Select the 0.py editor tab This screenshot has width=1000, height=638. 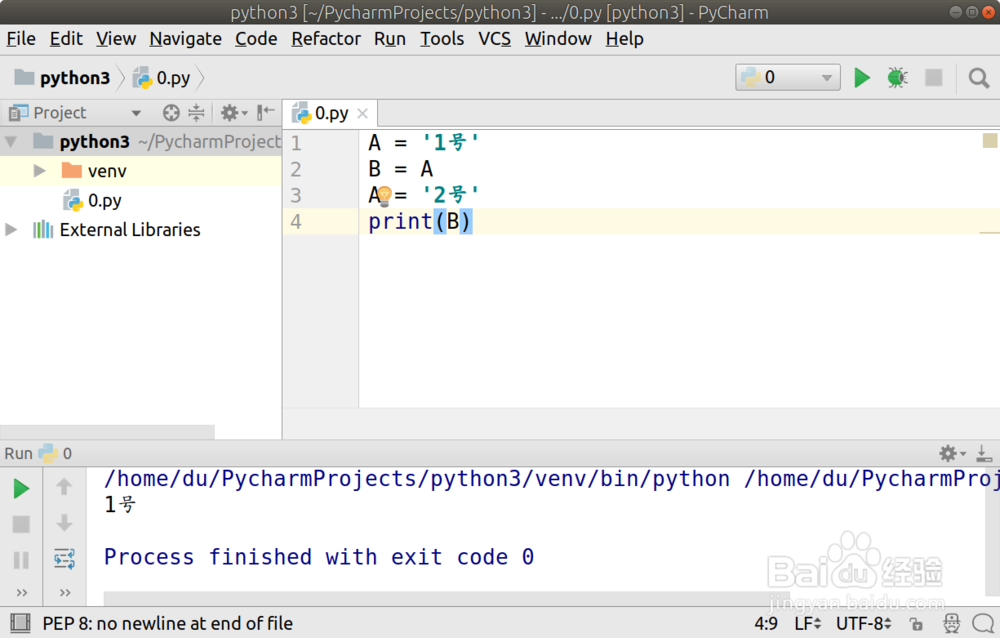(331, 114)
